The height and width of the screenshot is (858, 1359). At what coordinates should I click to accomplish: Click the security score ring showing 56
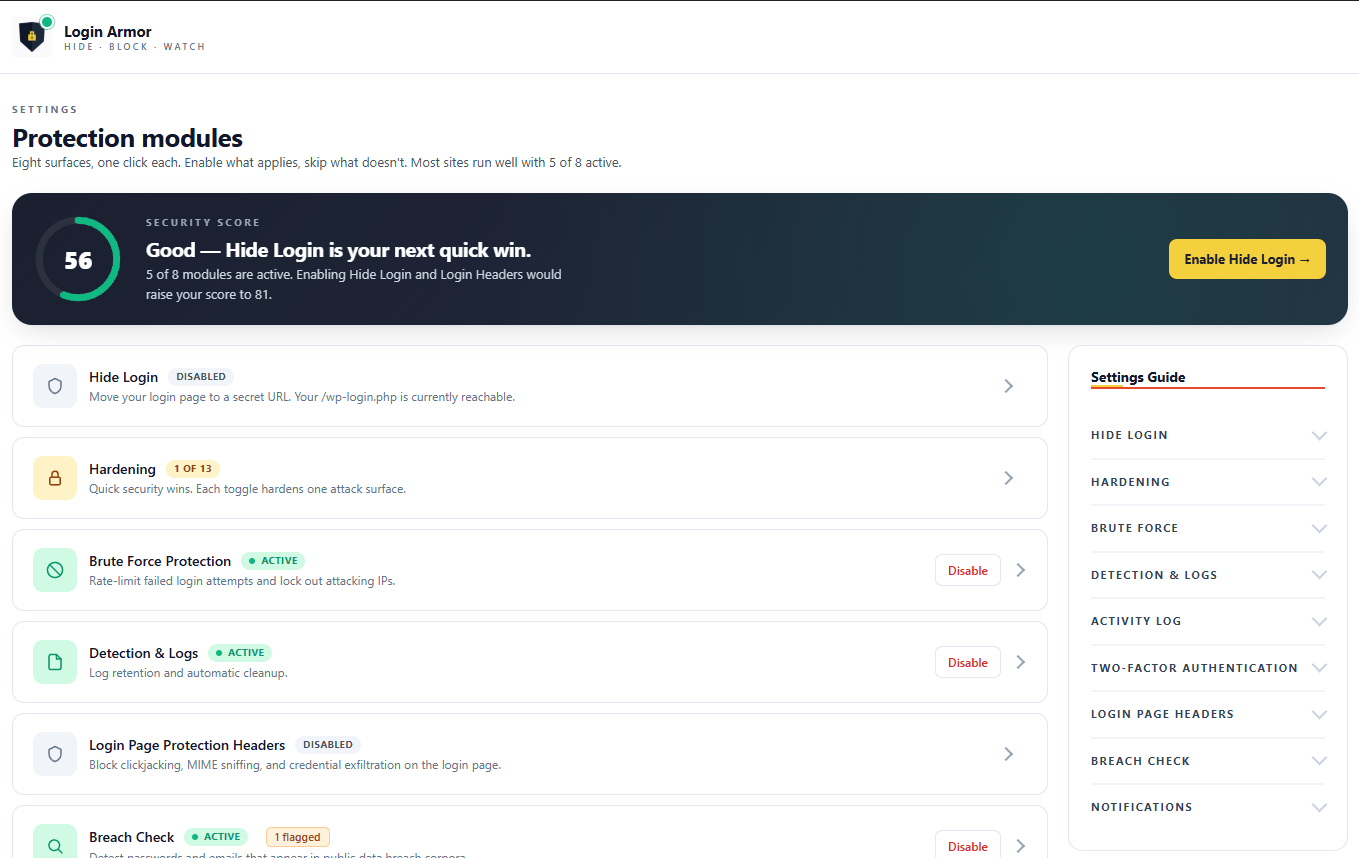coord(78,258)
